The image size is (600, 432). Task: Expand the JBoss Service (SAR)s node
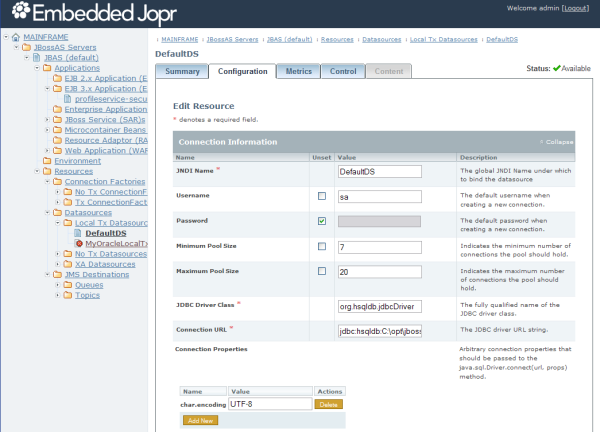point(47,120)
